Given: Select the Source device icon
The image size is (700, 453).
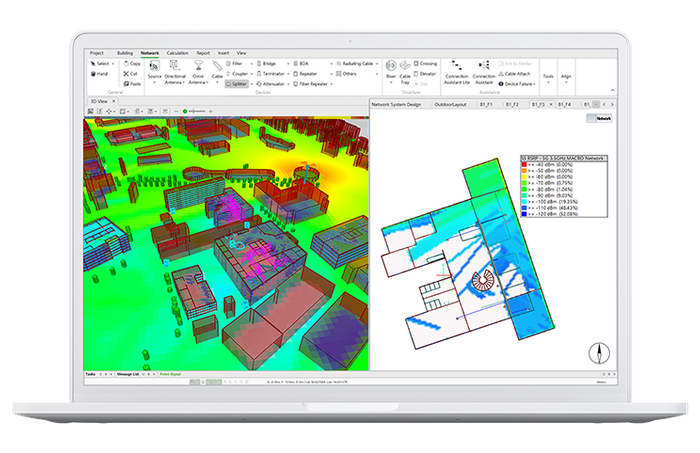Looking at the screenshot, I should pos(154,66).
